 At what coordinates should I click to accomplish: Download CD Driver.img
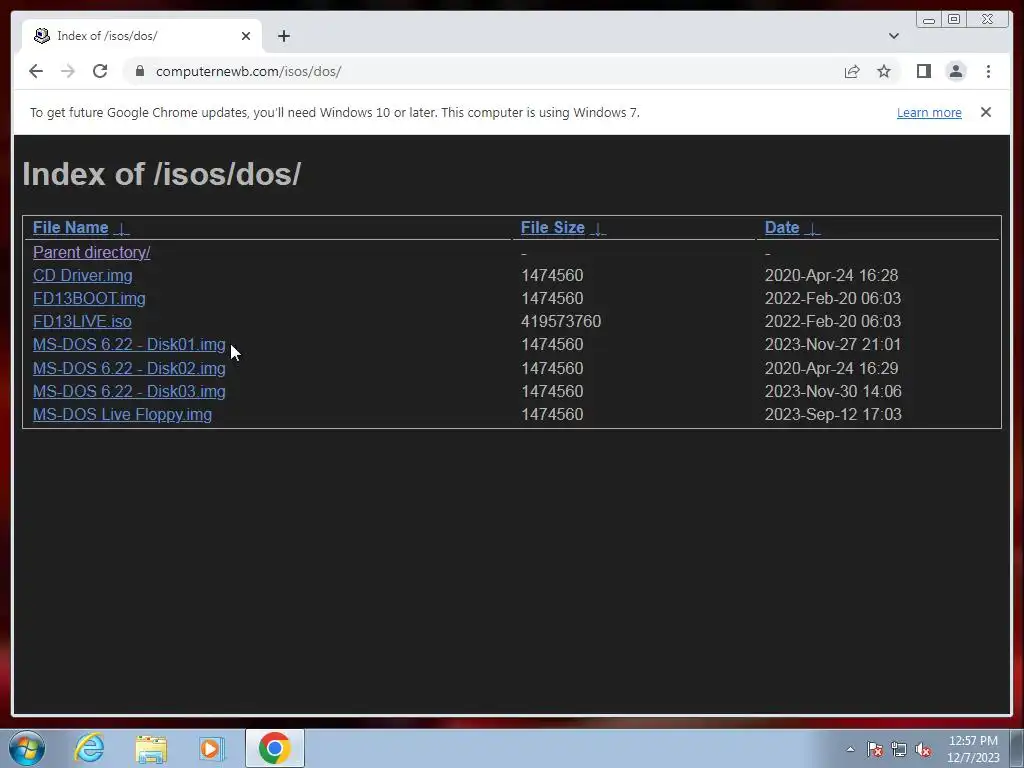(x=82, y=276)
